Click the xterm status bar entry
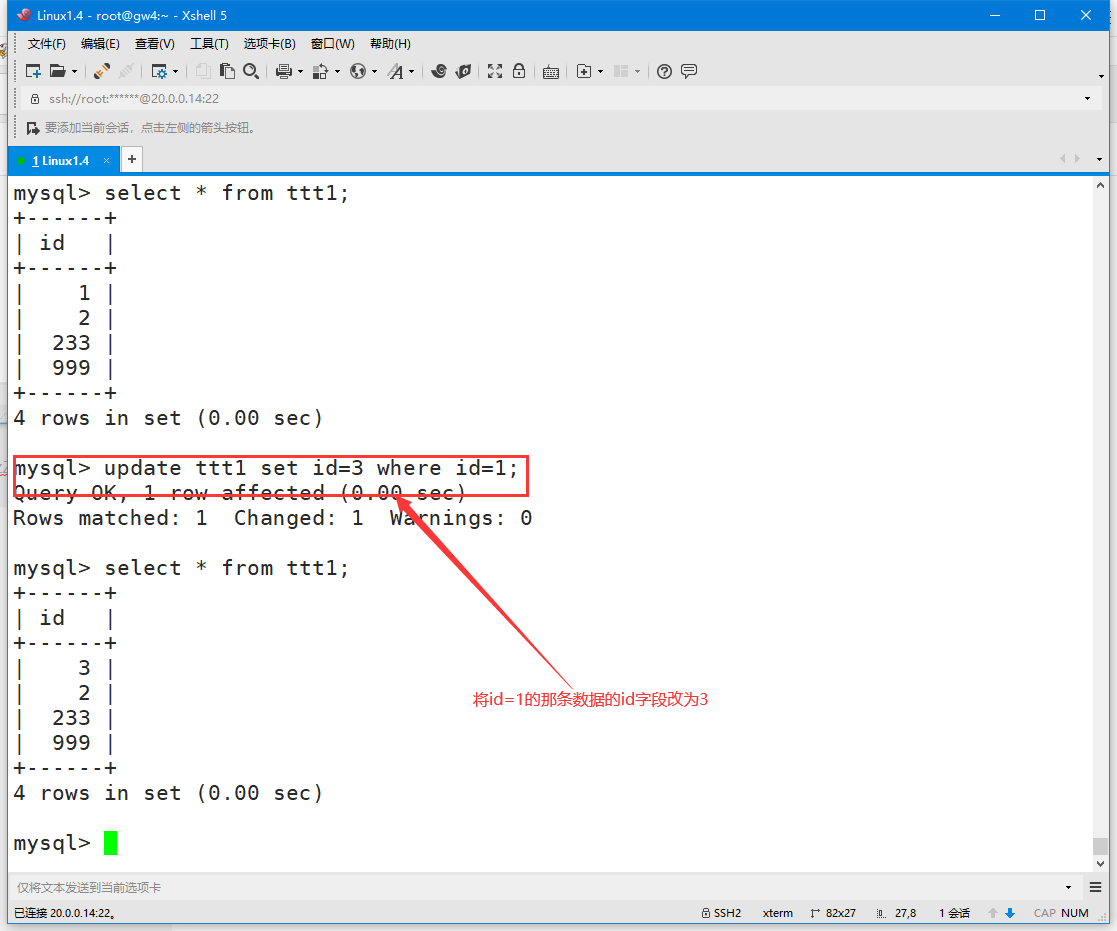The width and height of the screenshot is (1117, 931). (777, 913)
